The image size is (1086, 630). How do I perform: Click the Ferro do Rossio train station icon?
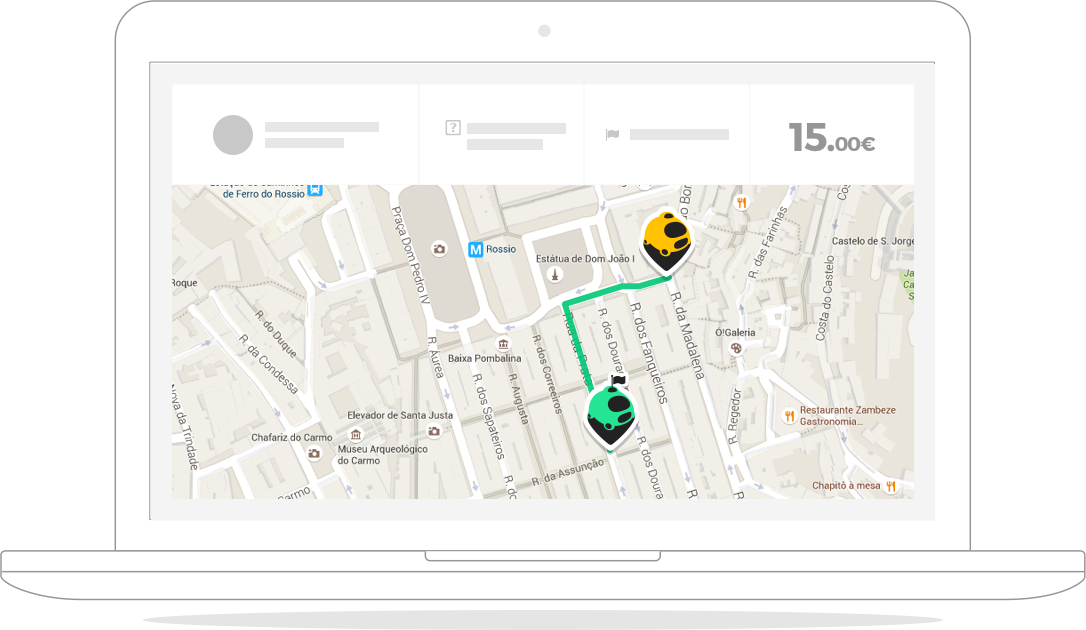(x=315, y=189)
